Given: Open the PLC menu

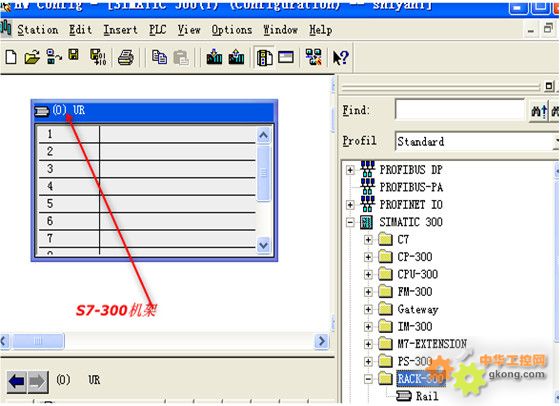Looking at the screenshot, I should coord(158,30).
